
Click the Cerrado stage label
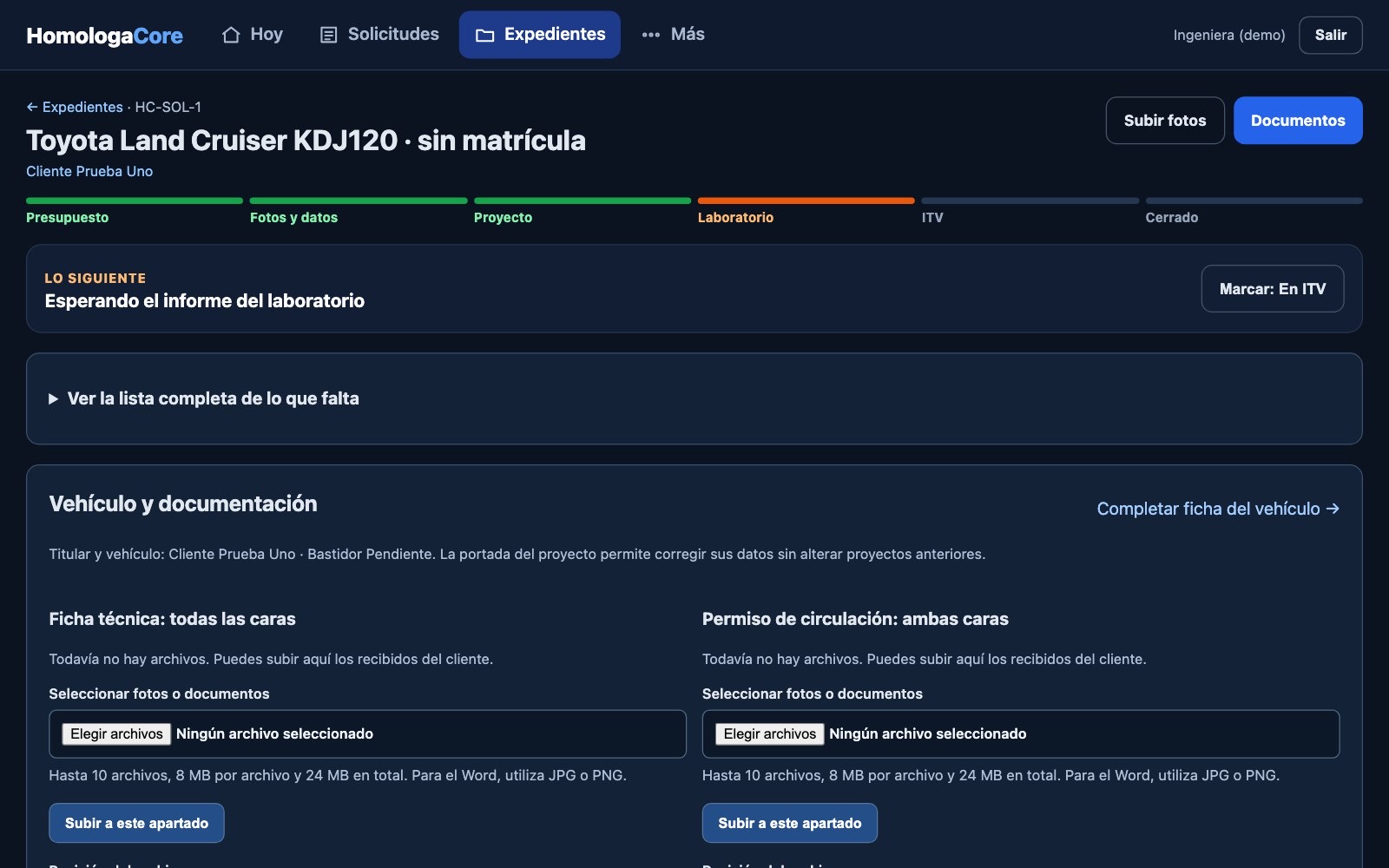(1172, 218)
